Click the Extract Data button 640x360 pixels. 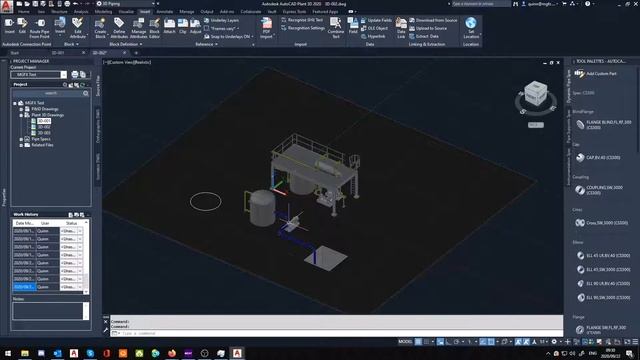coord(424,36)
